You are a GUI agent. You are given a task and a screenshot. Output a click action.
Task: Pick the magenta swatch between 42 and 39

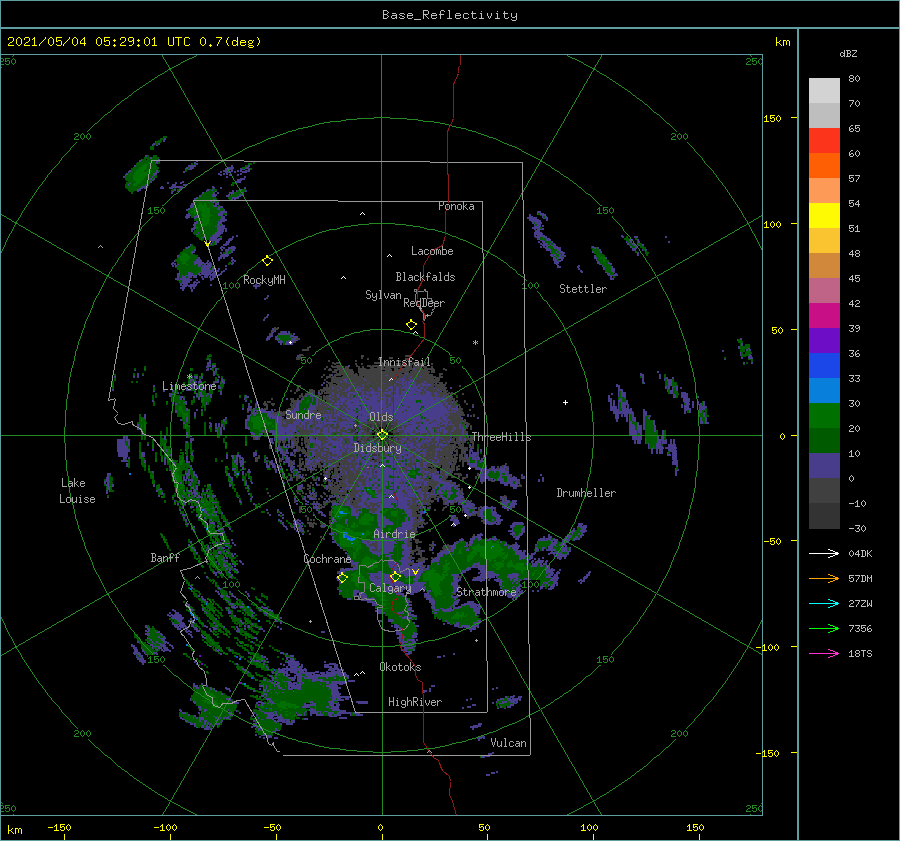[x=824, y=316]
